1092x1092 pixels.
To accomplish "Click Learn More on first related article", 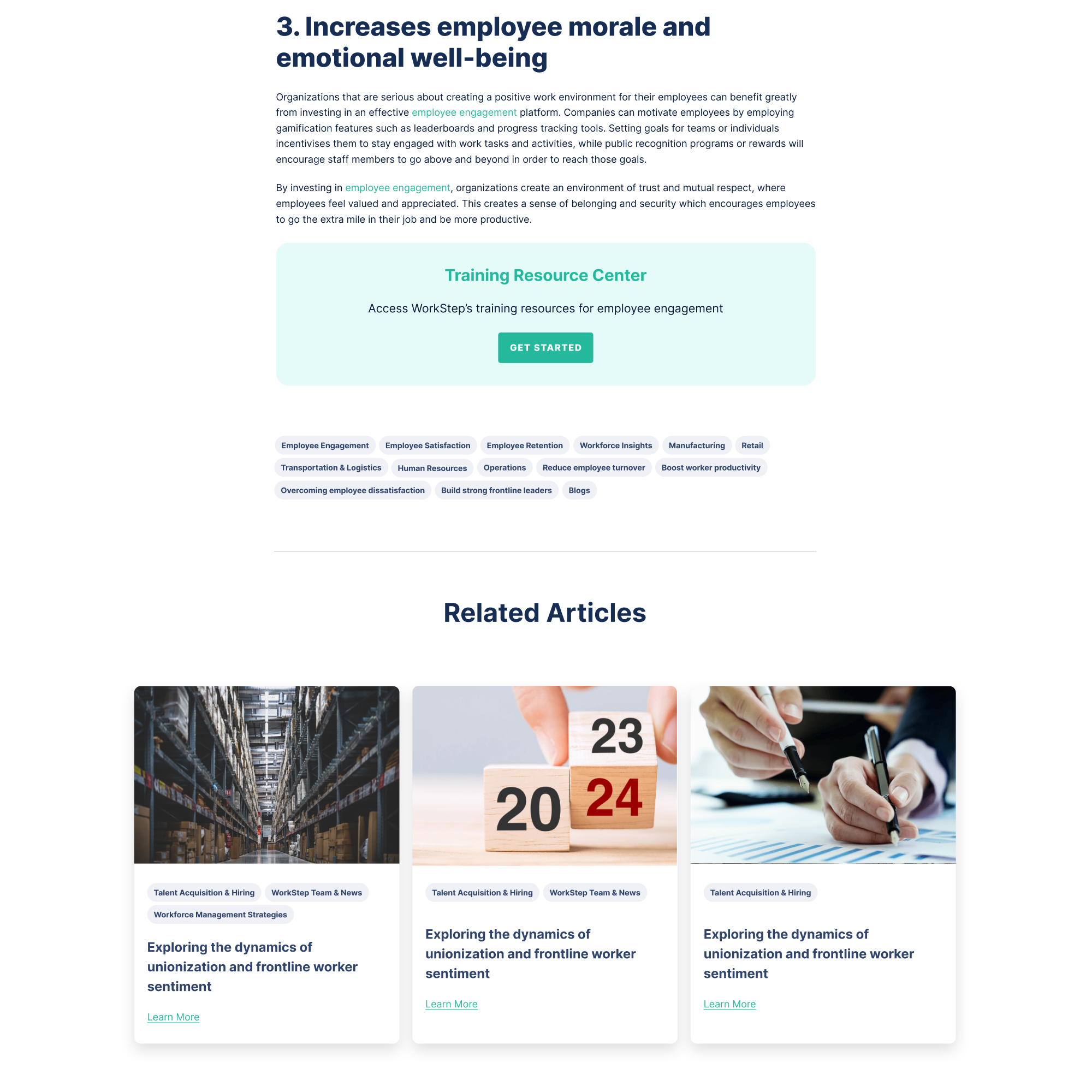I will coord(173,1017).
